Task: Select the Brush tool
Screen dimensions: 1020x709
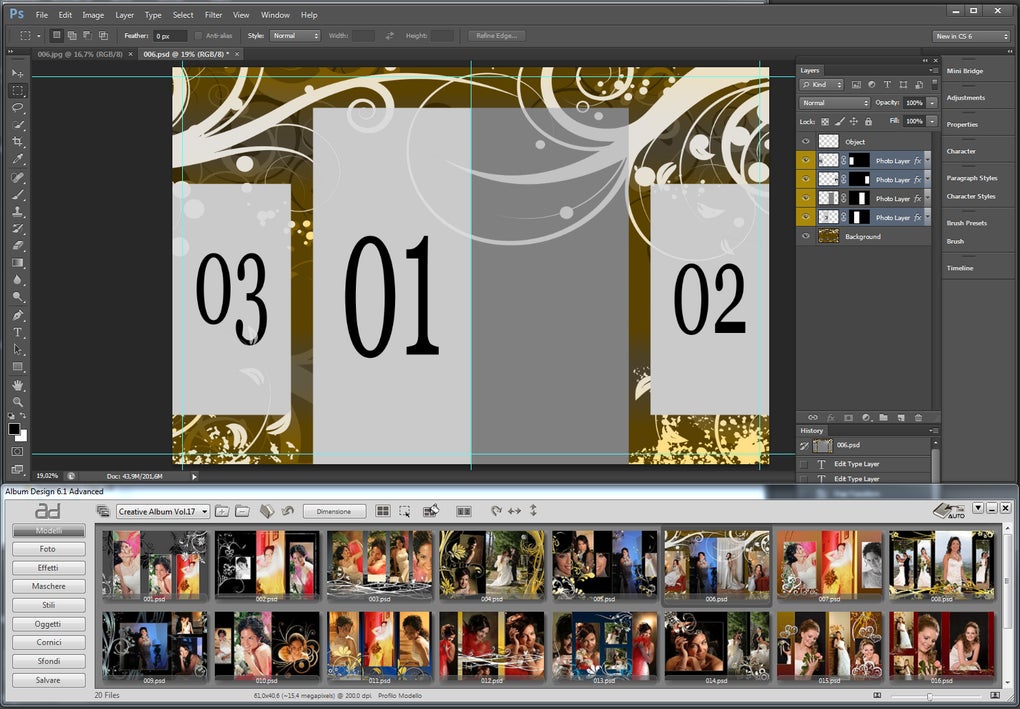Action: pyautogui.click(x=18, y=194)
